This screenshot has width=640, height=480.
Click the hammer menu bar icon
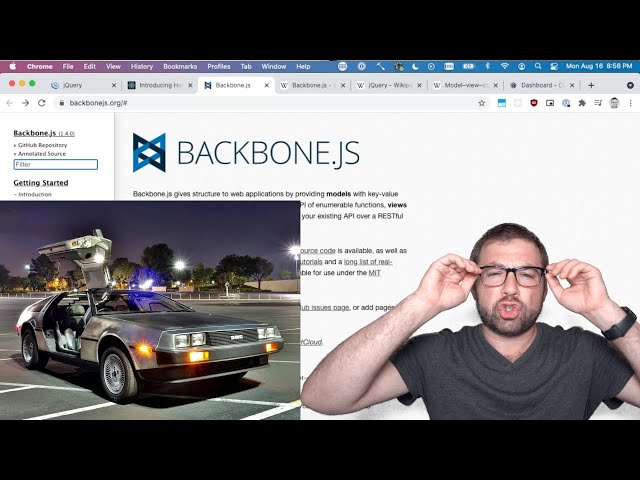point(380,66)
